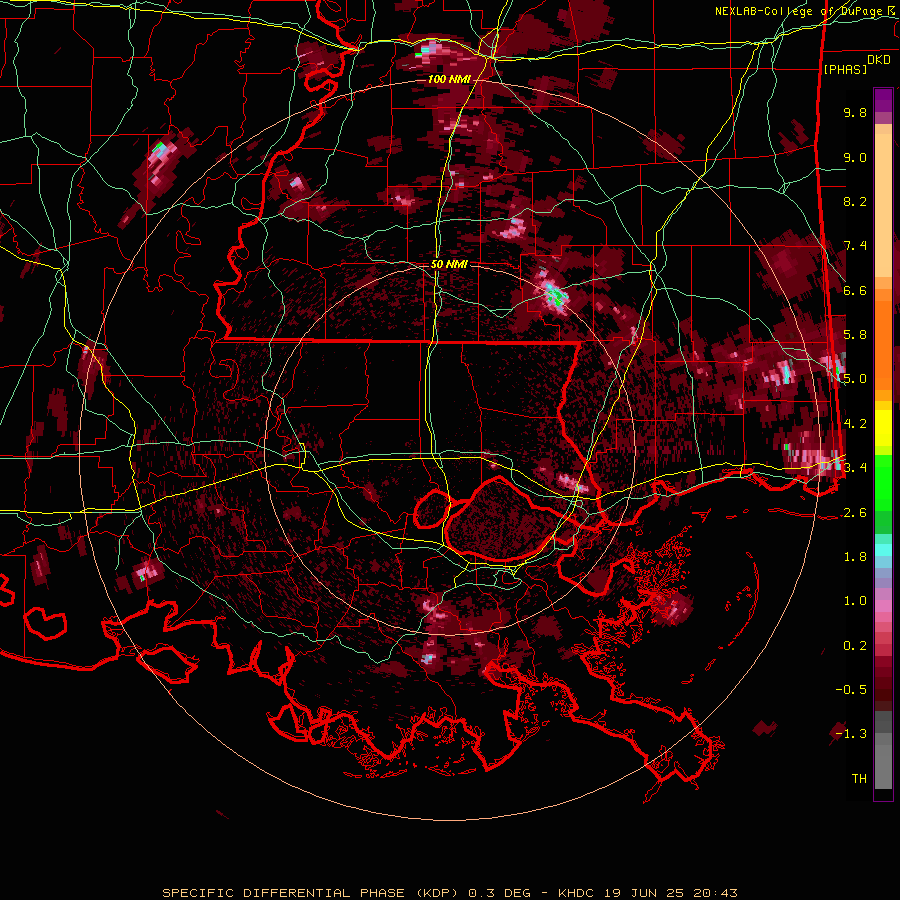Select the 4.2 scale value
Viewport: 900px width, 900px height.
click(855, 424)
